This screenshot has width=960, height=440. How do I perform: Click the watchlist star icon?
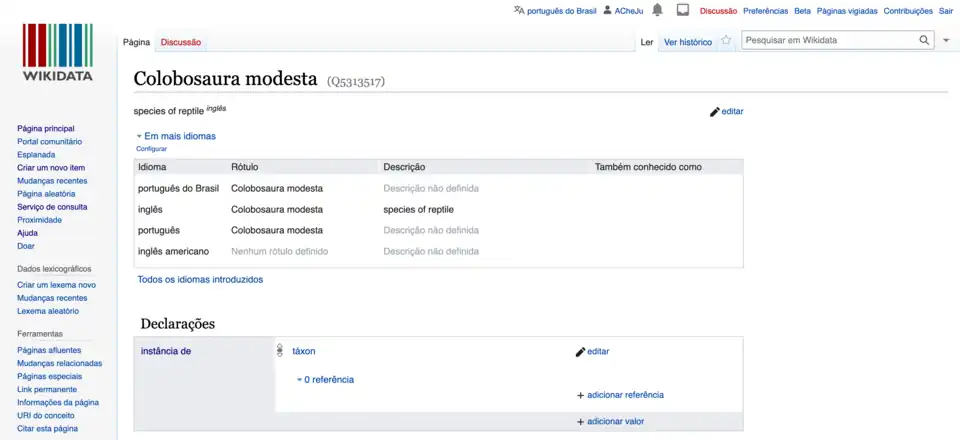coord(726,41)
